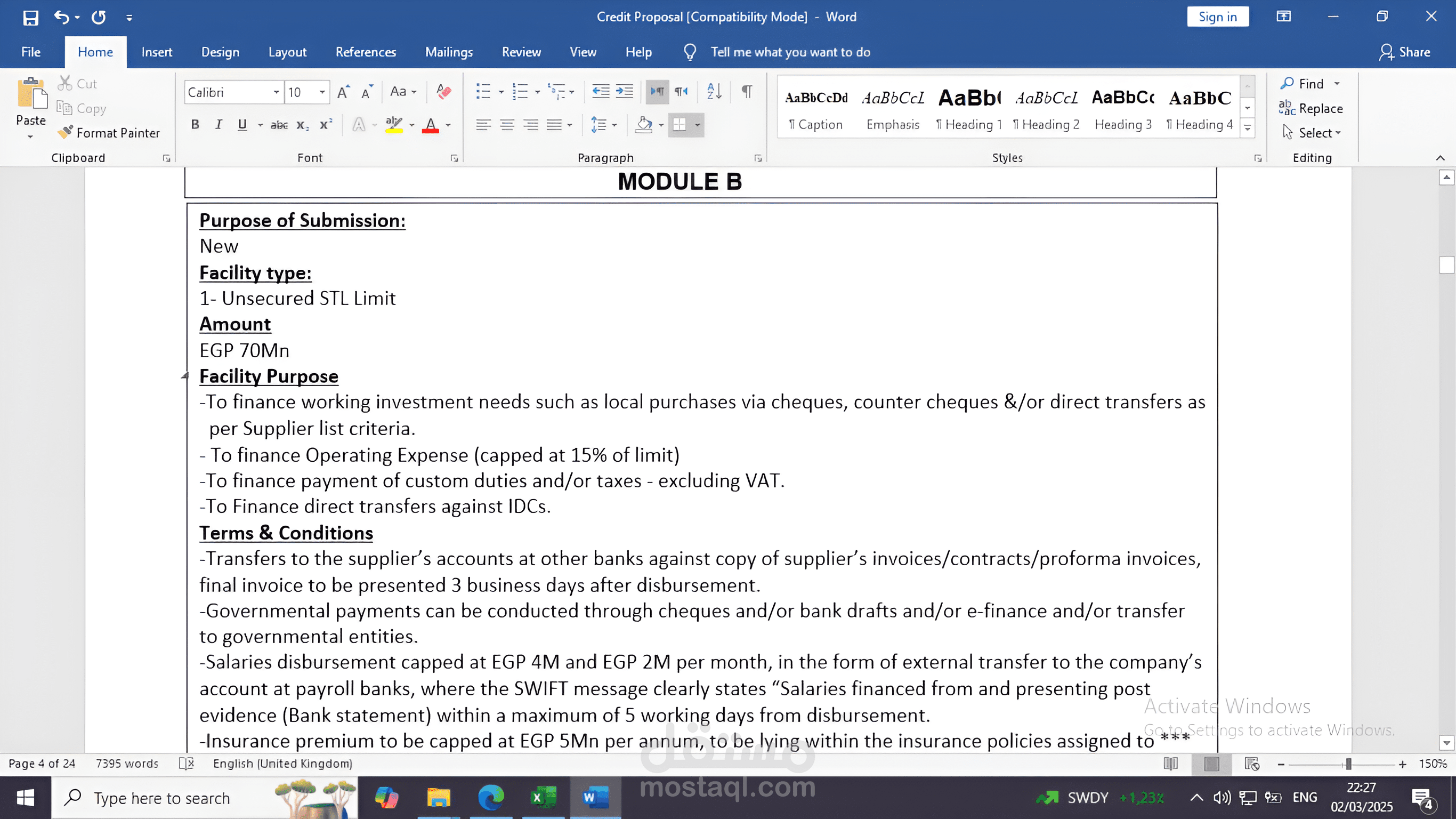Open the File tab
The image size is (1456, 819).
pos(31,52)
